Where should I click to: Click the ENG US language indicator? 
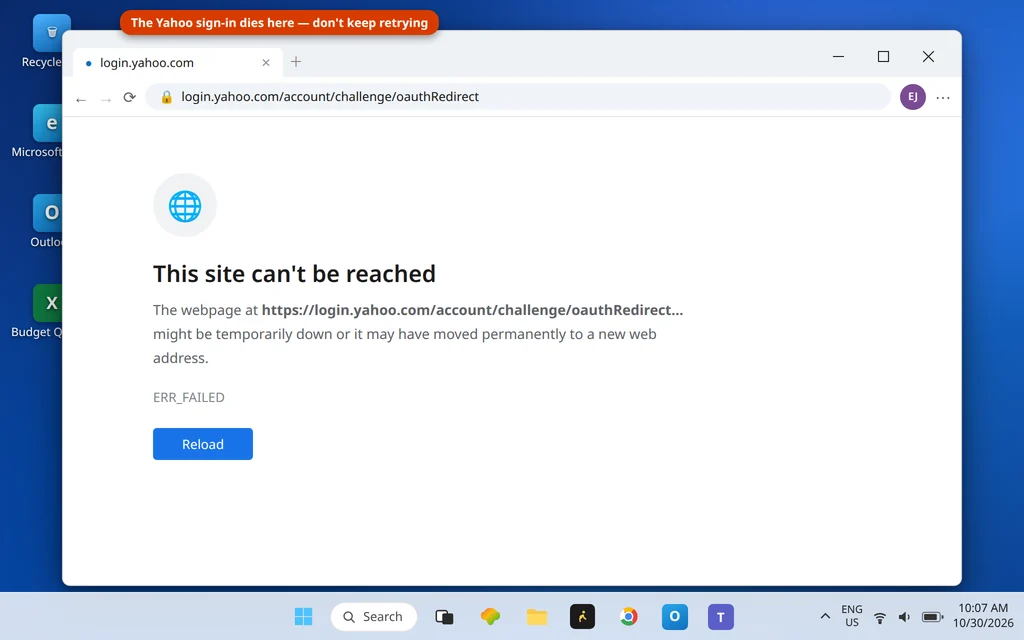(x=852, y=616)
